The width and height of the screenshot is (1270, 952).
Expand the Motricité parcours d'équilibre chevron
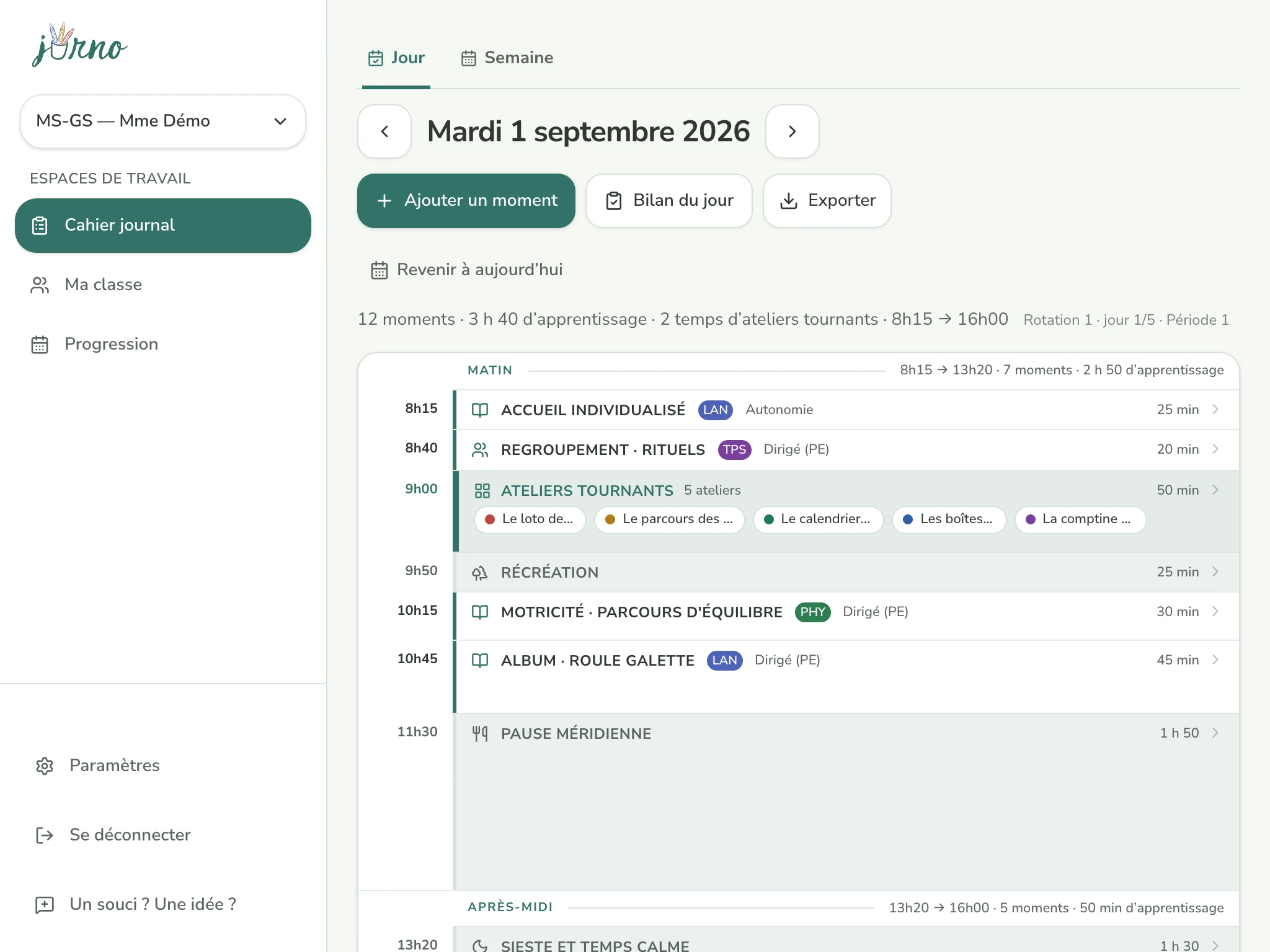1215,611
